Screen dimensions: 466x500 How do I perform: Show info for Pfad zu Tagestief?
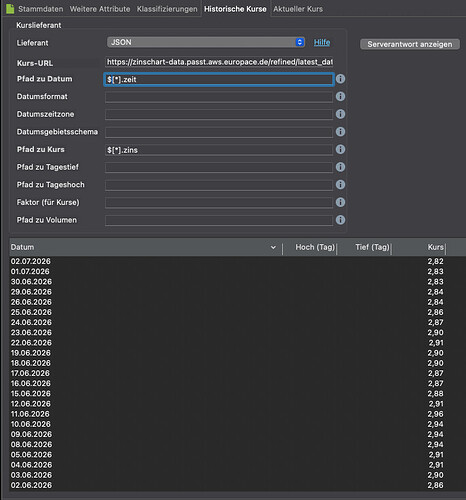[340, 167]
